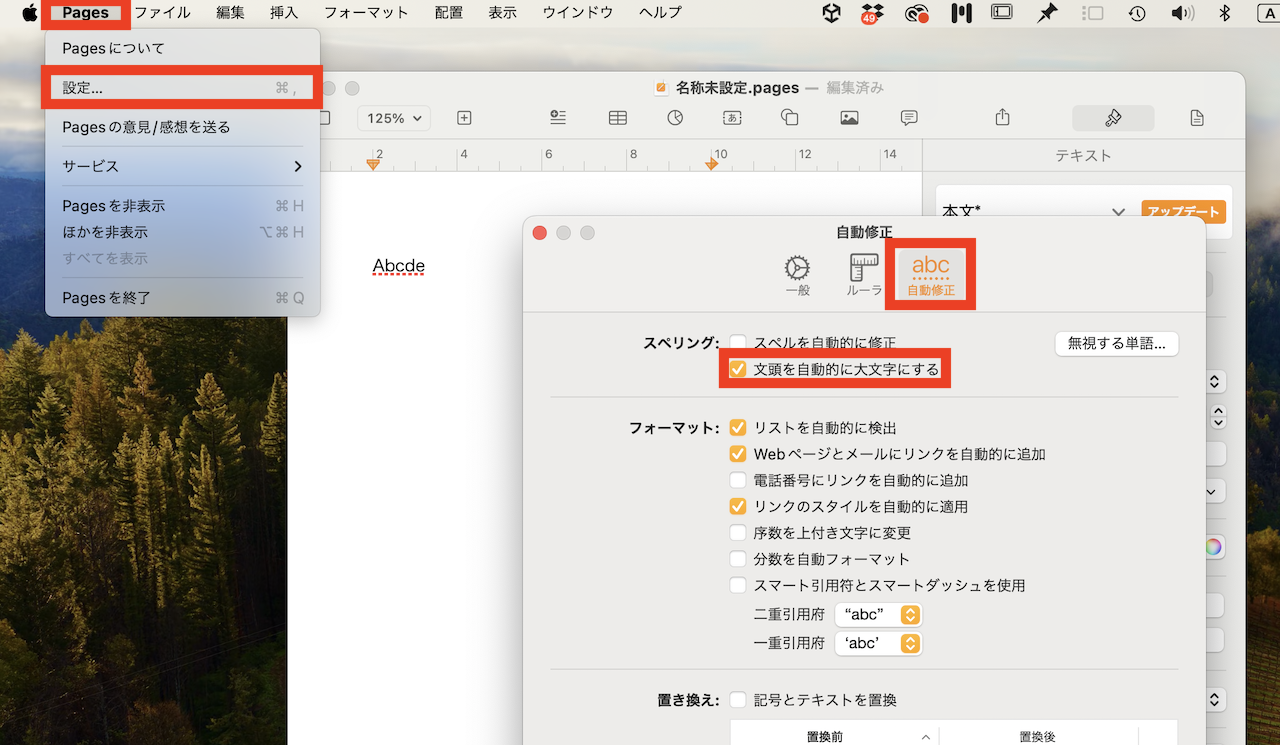Open the Pages application menu
This screenshot has width=1280, height=745.
pyautogui.click(x=85, y=13)
